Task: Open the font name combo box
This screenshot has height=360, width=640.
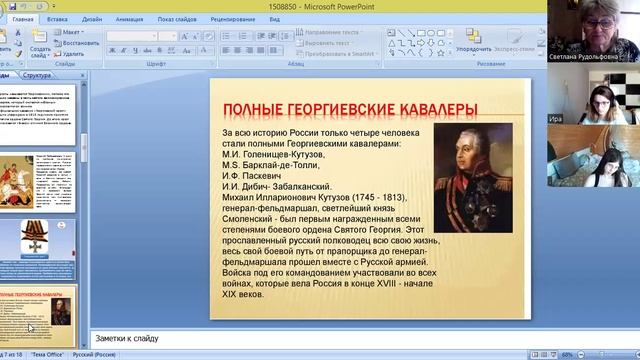Action: click(132, 36)
